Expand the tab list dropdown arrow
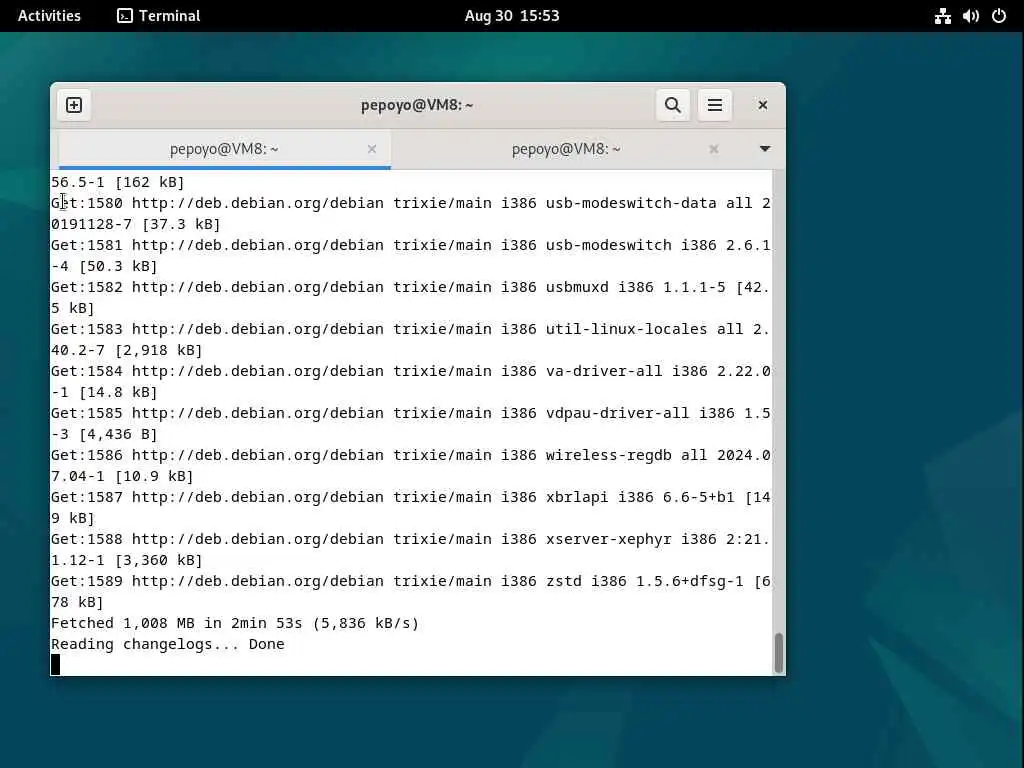1024x768 pixels. (x=765, y=149)
